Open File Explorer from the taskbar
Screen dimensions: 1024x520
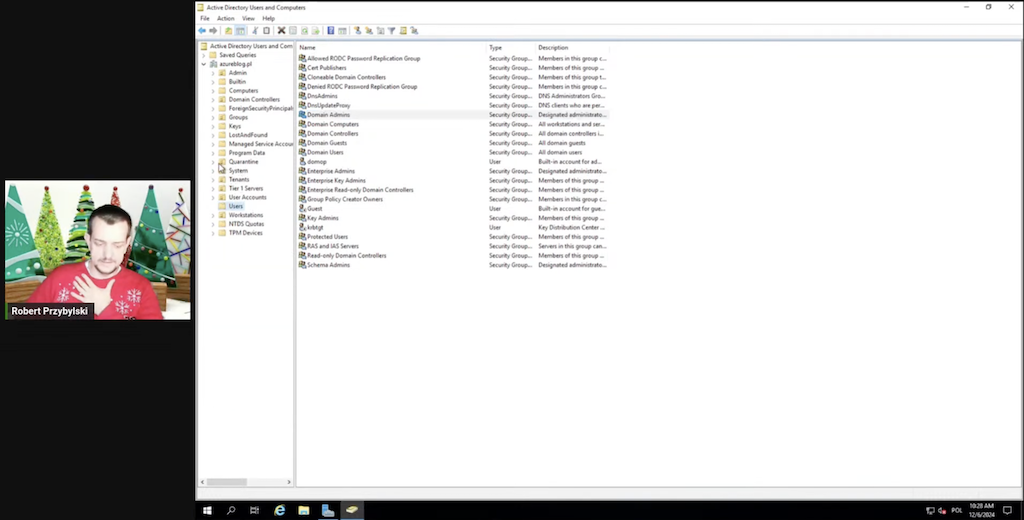tap(304, 510)
